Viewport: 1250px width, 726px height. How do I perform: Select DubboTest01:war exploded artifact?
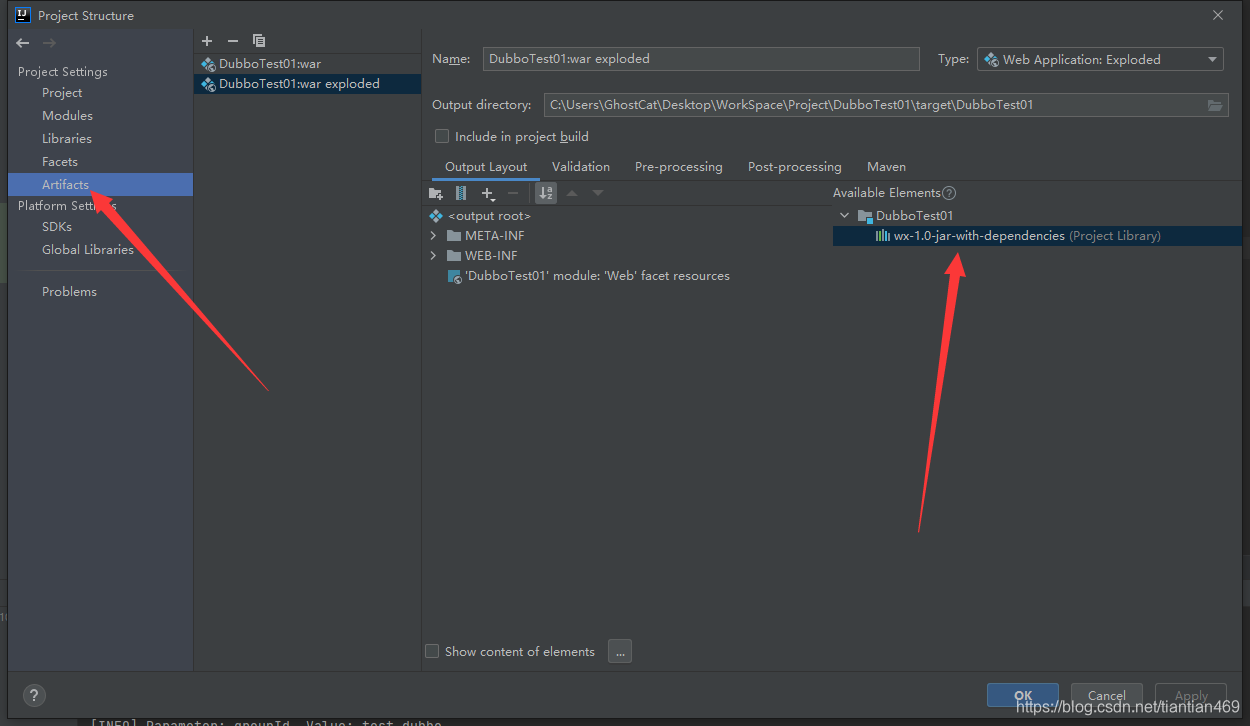[x=307, y=84]
